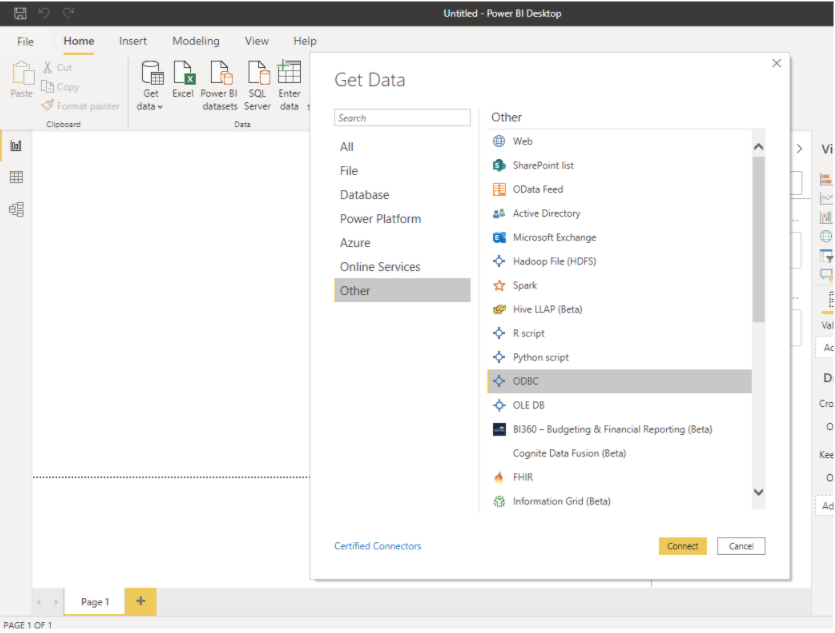Choose the Web connector globe icon
The image size is (835, 633).
pyautogui.click(x=499, y=141)
